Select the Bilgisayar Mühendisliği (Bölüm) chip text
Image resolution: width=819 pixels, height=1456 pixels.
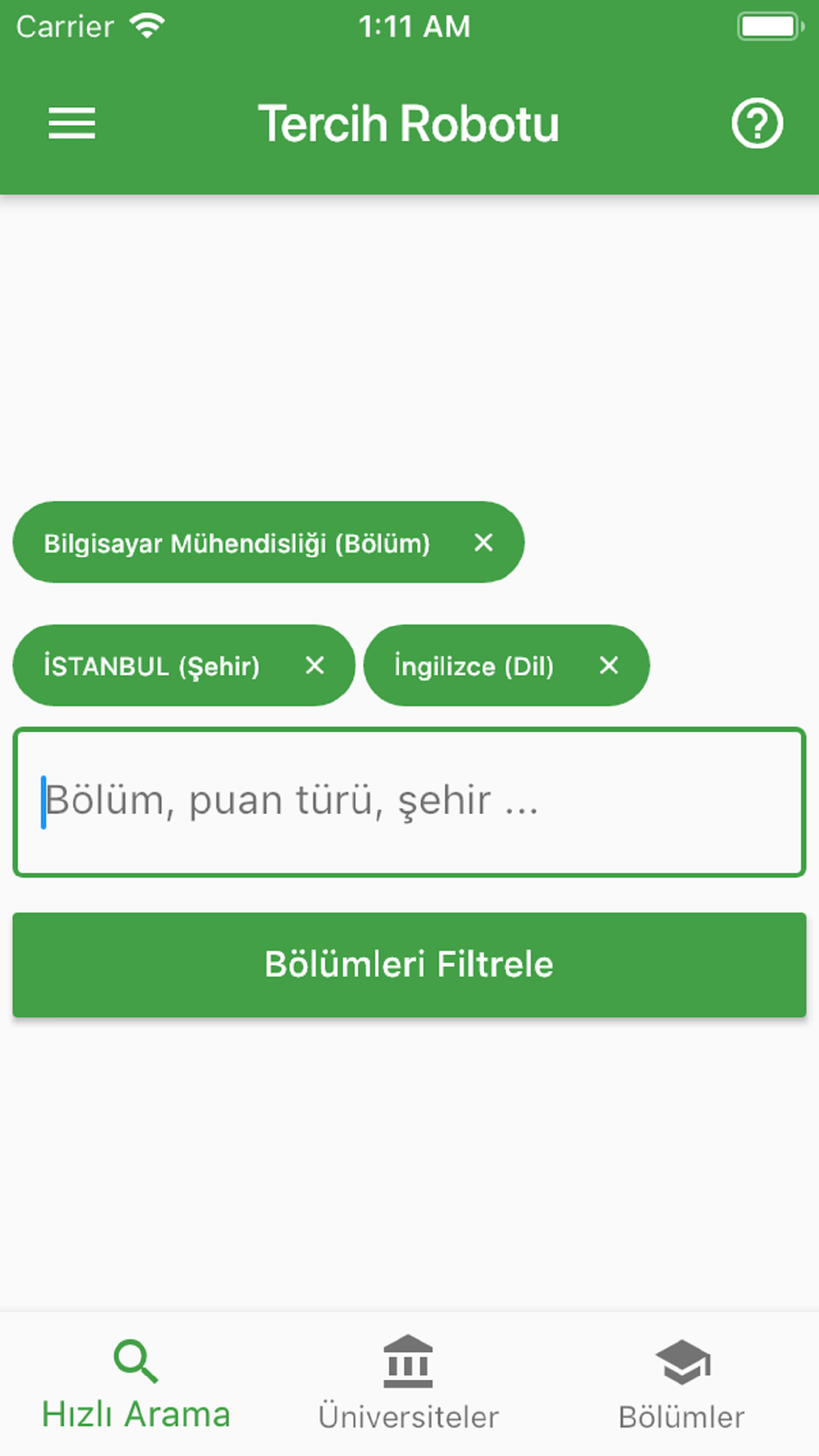(x=237, y=543)
